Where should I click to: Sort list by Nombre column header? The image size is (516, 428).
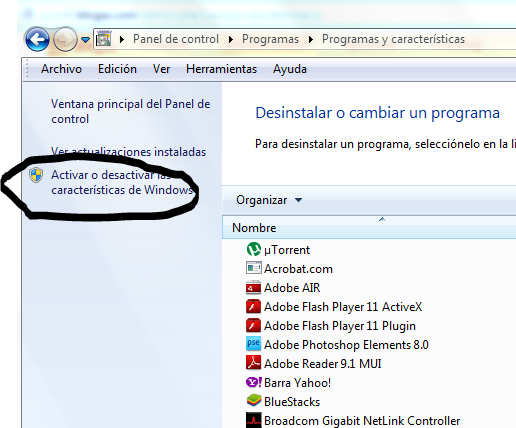[x=369, y=228]
